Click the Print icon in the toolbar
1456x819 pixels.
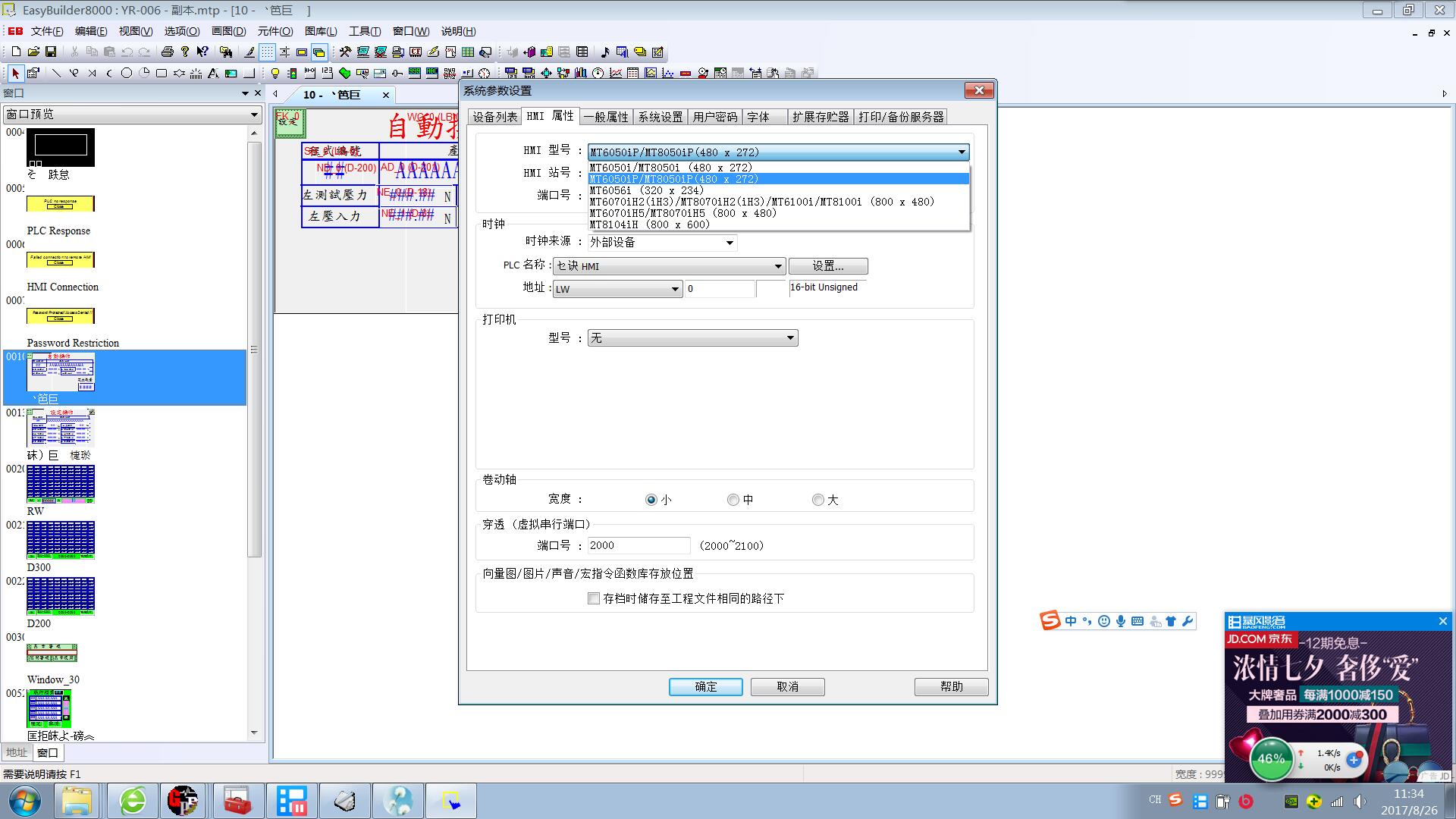coord(167,52)
